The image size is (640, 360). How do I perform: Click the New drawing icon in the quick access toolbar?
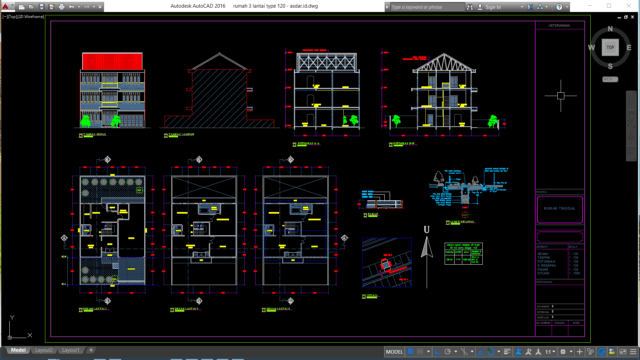pyautogui.click(x=22, y=7)
